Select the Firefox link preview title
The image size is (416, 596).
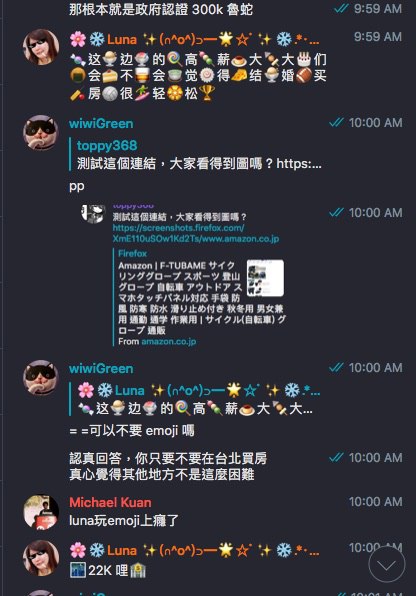point(132,253)
